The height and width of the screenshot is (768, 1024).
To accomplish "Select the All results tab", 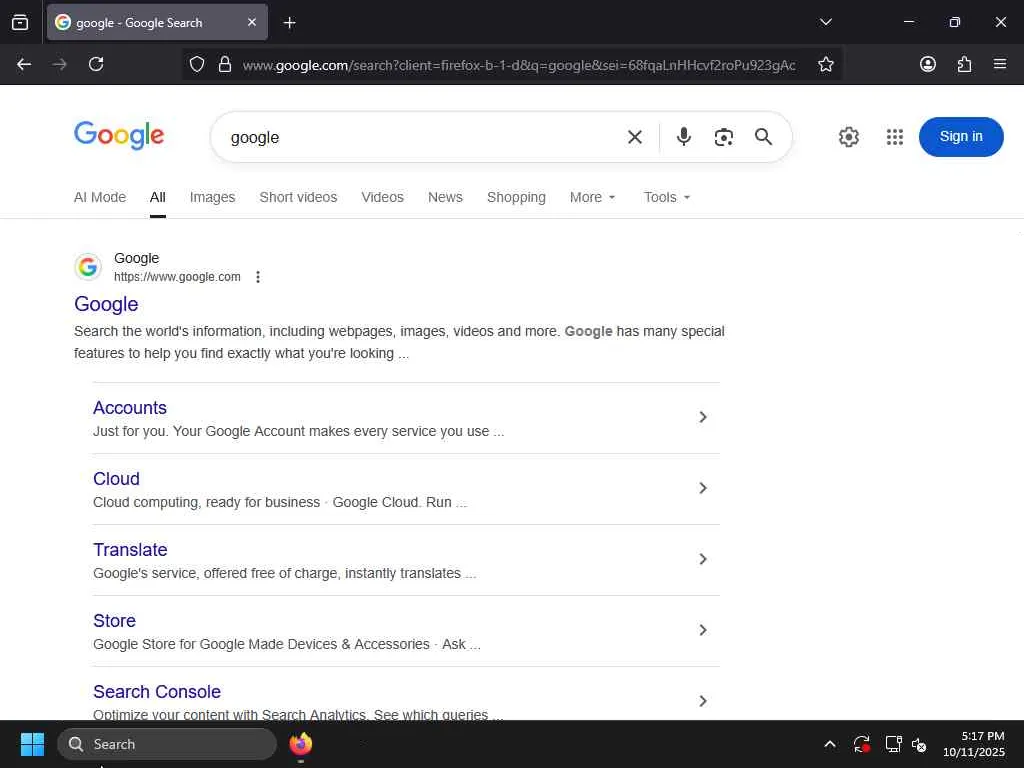I will click(x=157, y=197).
